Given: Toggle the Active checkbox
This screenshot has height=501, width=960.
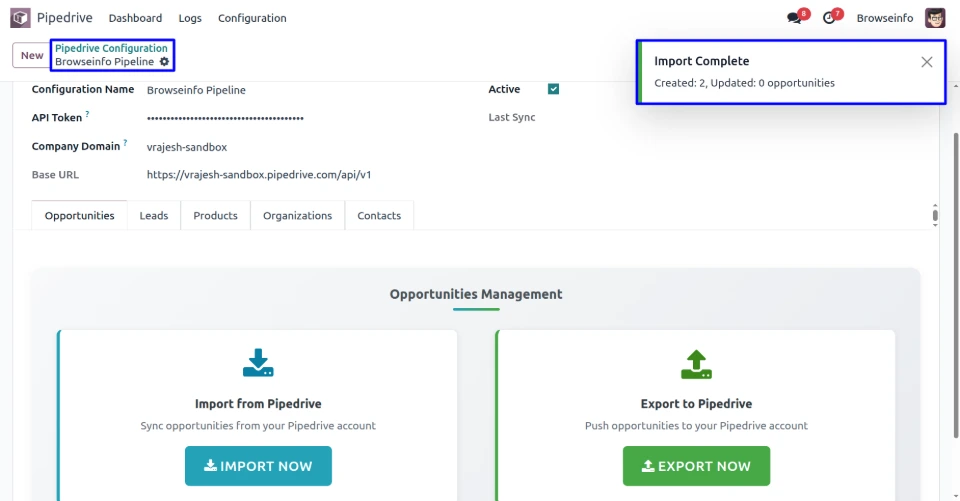Looking at the screenshot, I should tap(554, 89).
